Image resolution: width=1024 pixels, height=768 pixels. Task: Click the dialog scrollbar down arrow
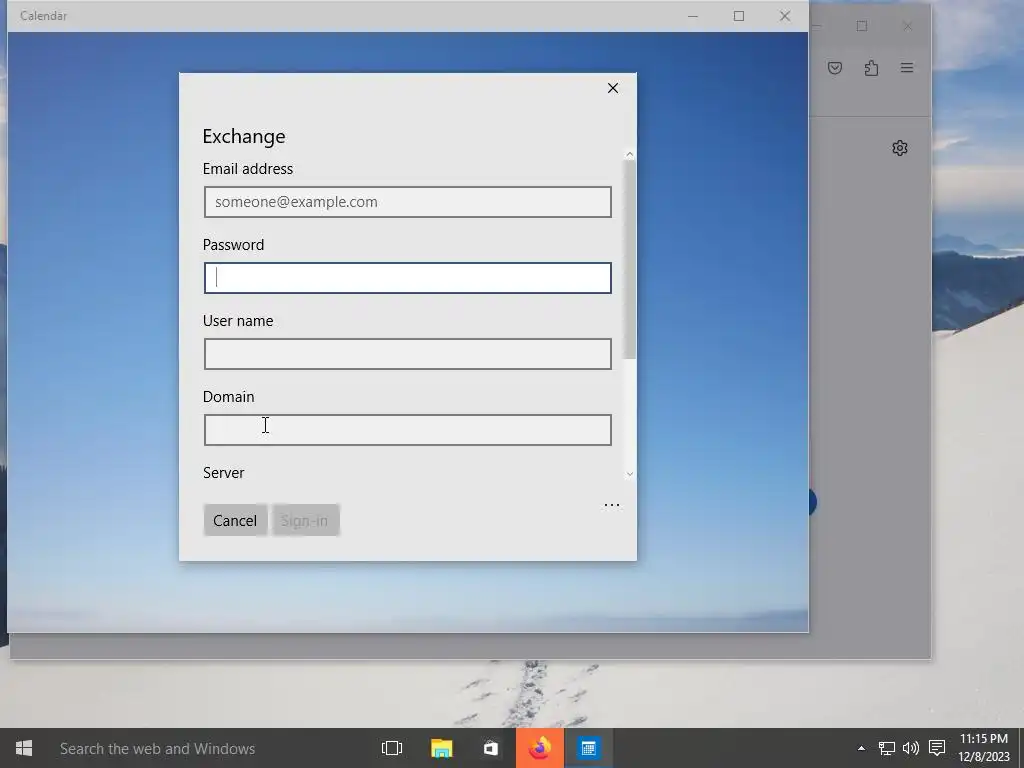(630, 474)
